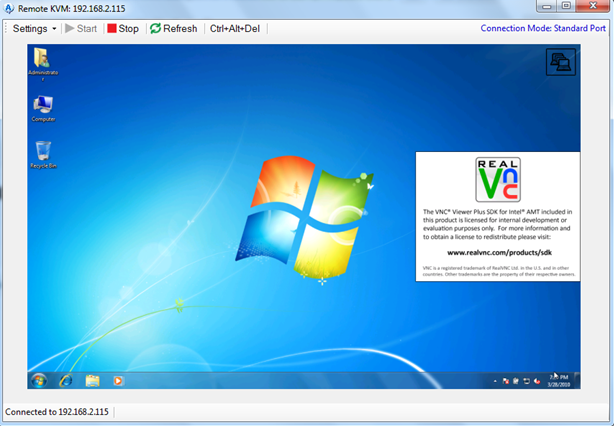Click the power plug tray icon
Image resolution: width=614 pixels, height=426 pixels.
(x=516, y=381)
